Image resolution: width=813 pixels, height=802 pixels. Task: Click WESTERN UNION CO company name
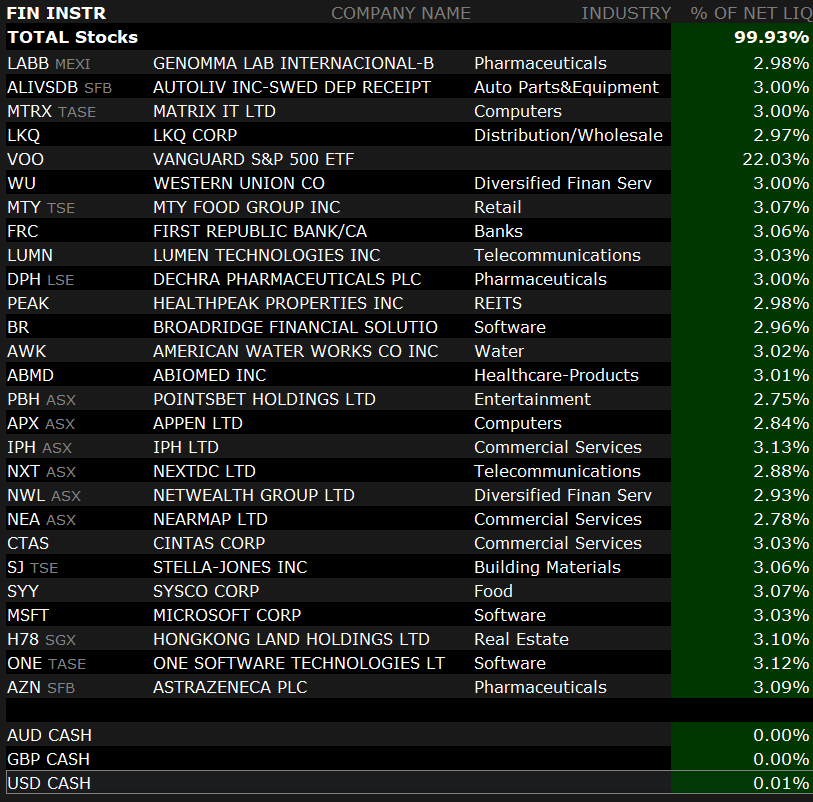[x=239, y=184]
